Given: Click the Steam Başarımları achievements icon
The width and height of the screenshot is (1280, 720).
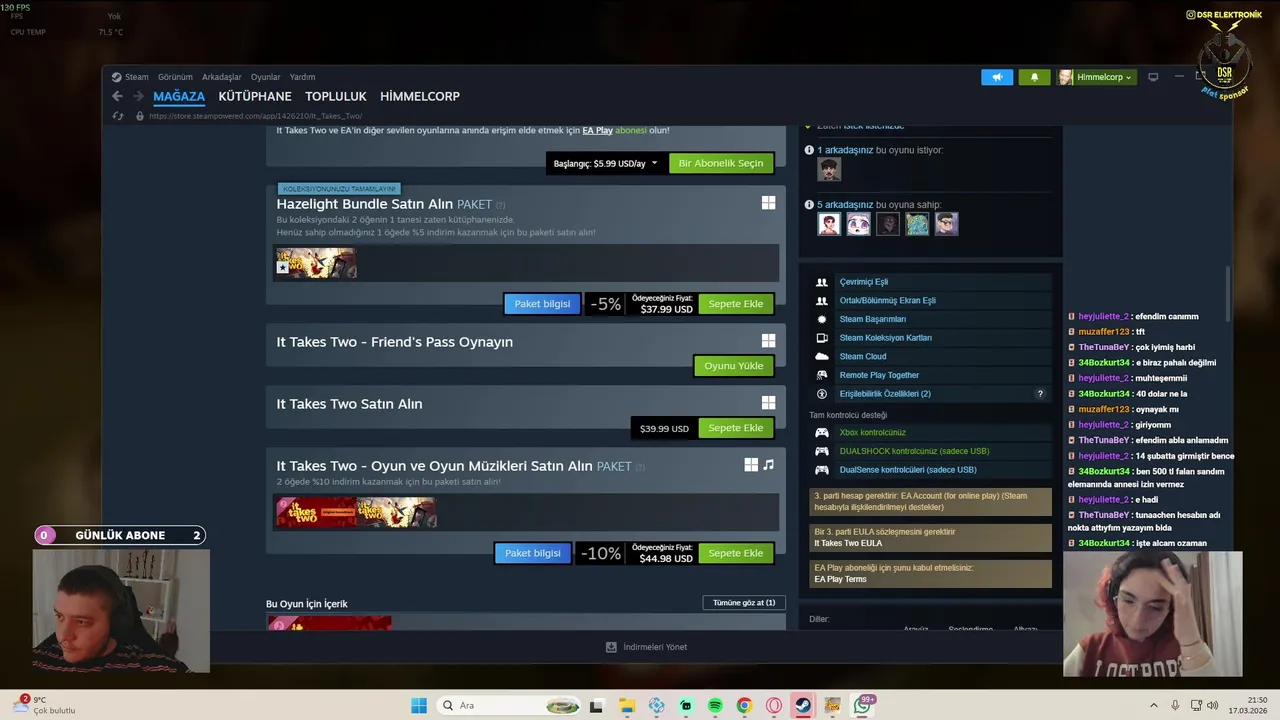Looking at the screenshot, I should coord(822,319).
